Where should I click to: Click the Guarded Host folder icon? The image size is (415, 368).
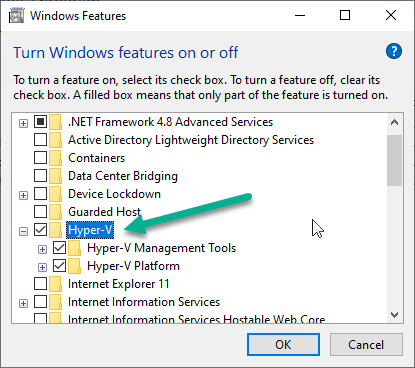[x=55, y=212]
